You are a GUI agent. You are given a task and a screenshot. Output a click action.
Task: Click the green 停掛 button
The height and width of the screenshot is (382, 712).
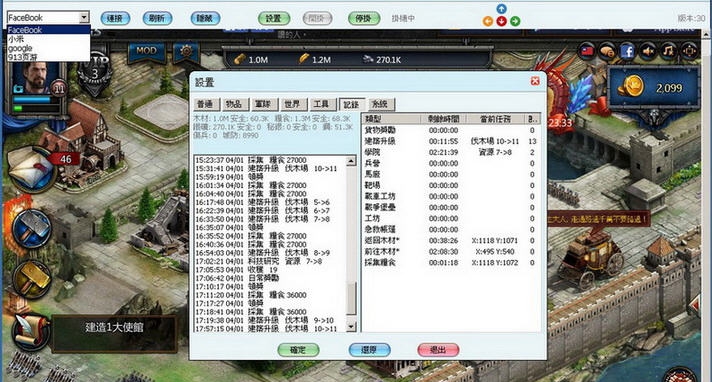click(363, 18)
